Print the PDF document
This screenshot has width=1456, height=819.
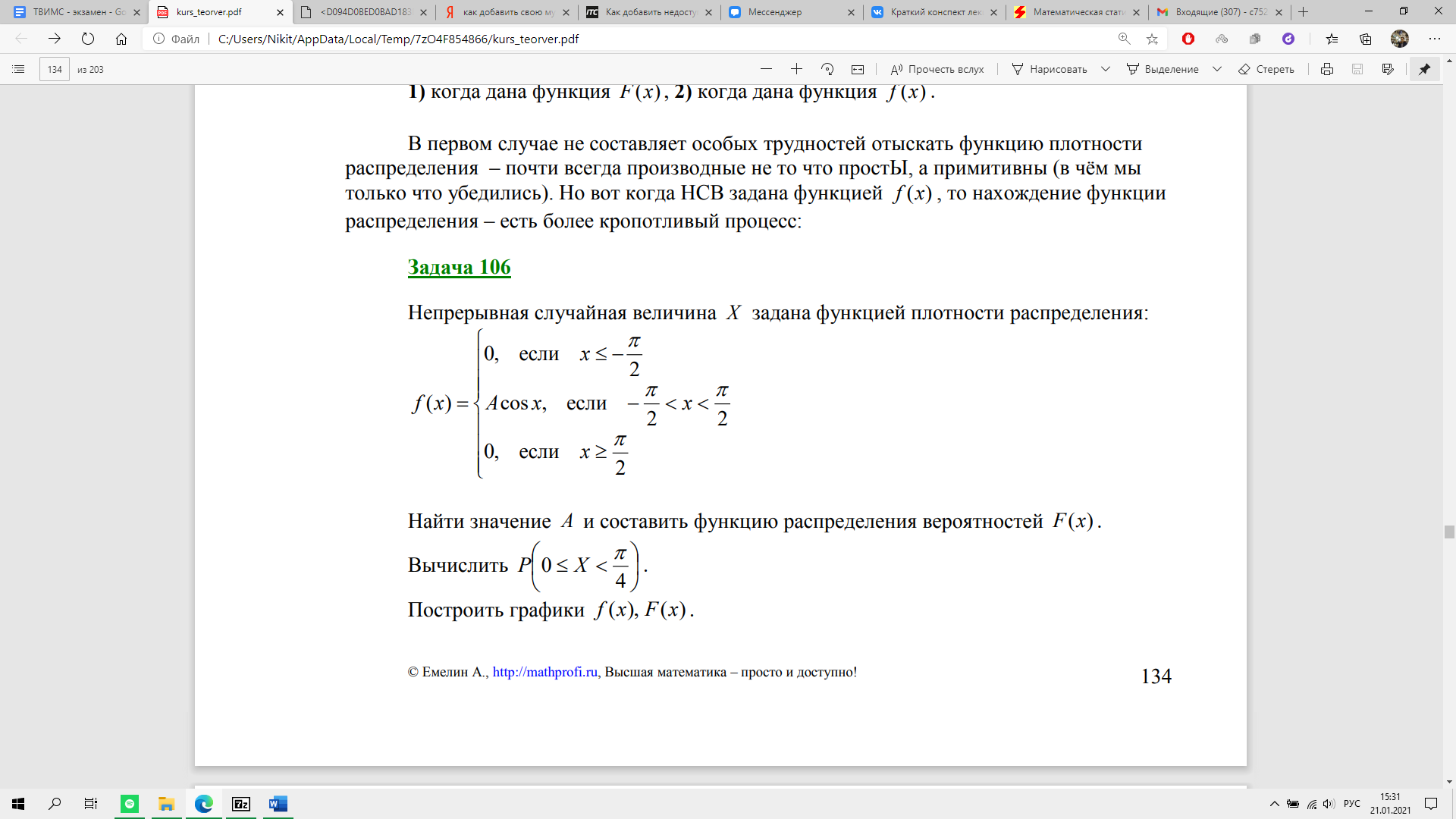pos(1327,69)
